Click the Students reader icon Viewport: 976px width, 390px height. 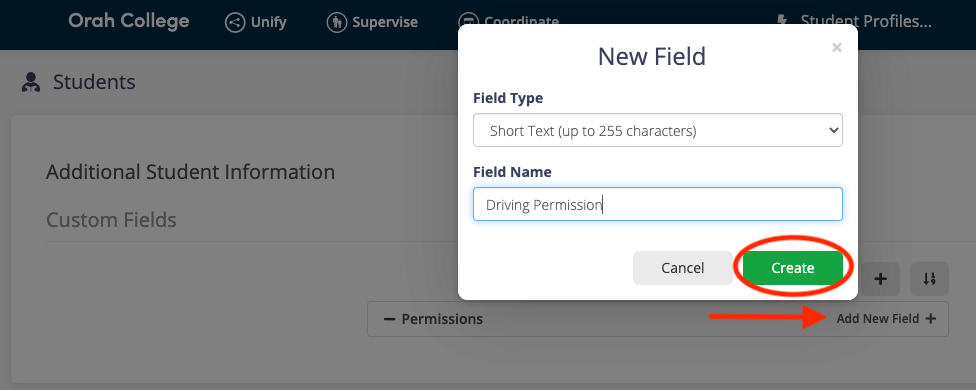coord(30,82)
